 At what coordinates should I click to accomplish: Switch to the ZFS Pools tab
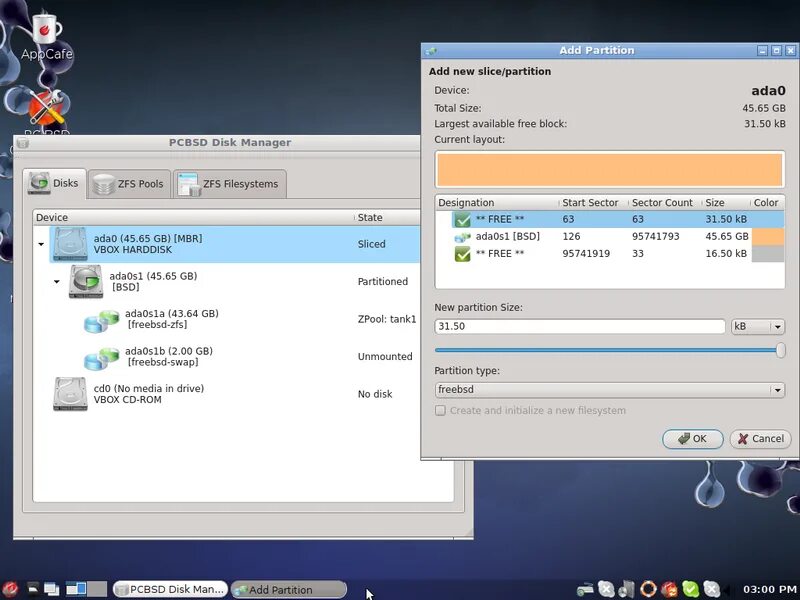click(129, 184)
